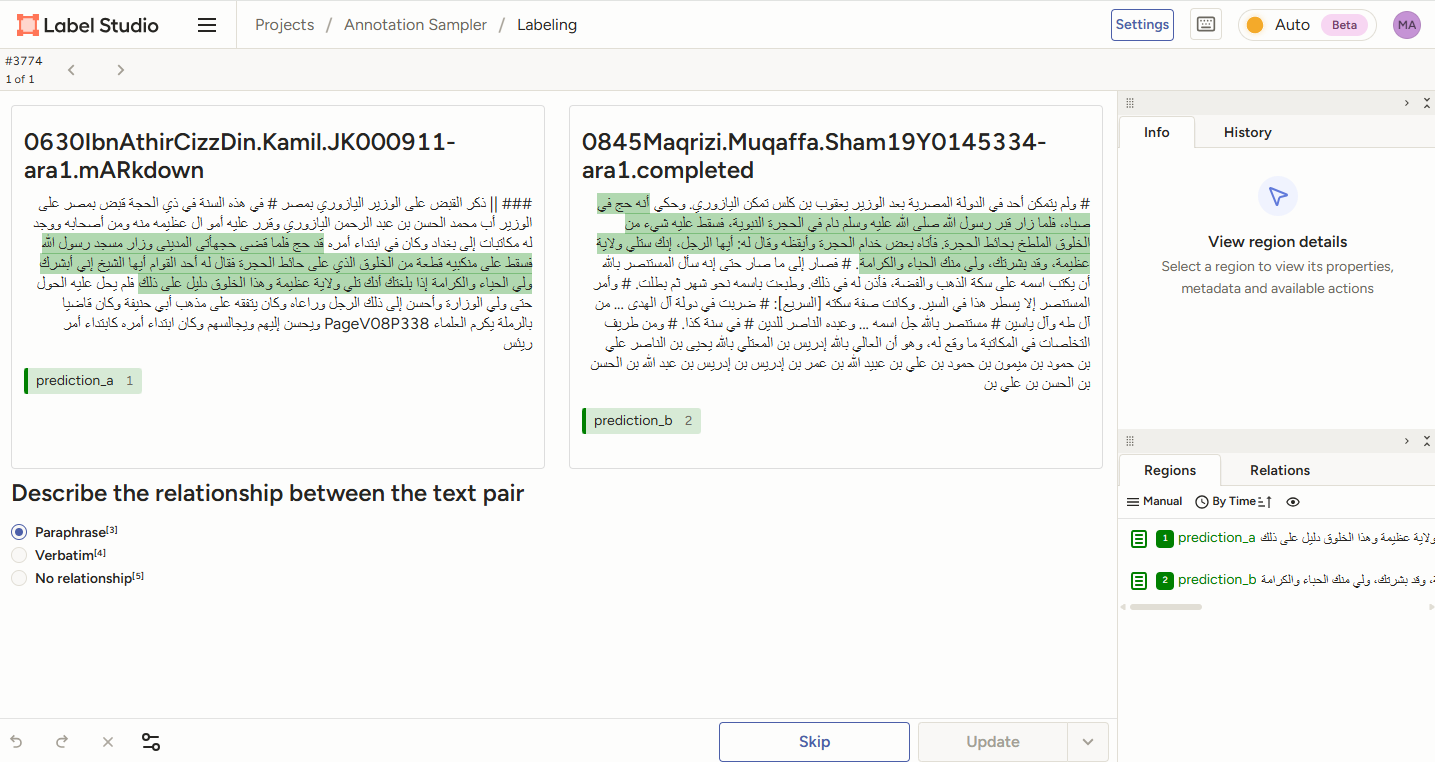The height and width of the screenshot is (762, 1435).
Task: Toggle visibility of all regions eye icon
Action: [x=1293, y=502]
